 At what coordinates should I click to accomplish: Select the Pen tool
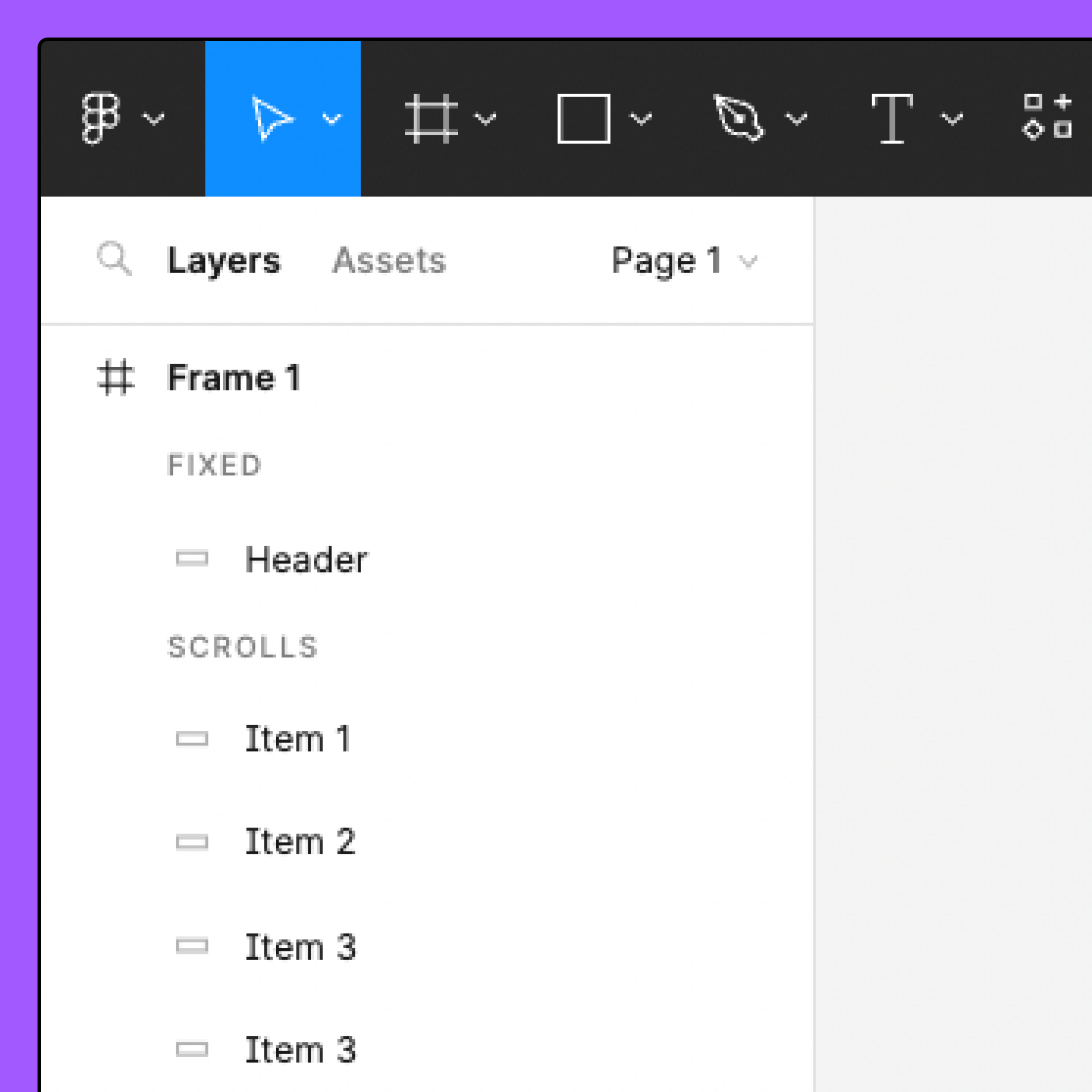[x=739, y=118]
